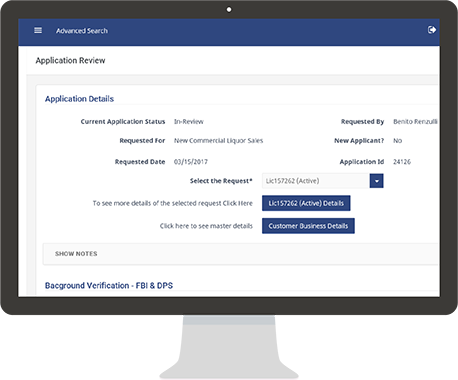Screen dimensions: 458x380
Task: Click the New Applicant value No
Action: [x=397, y=140]
